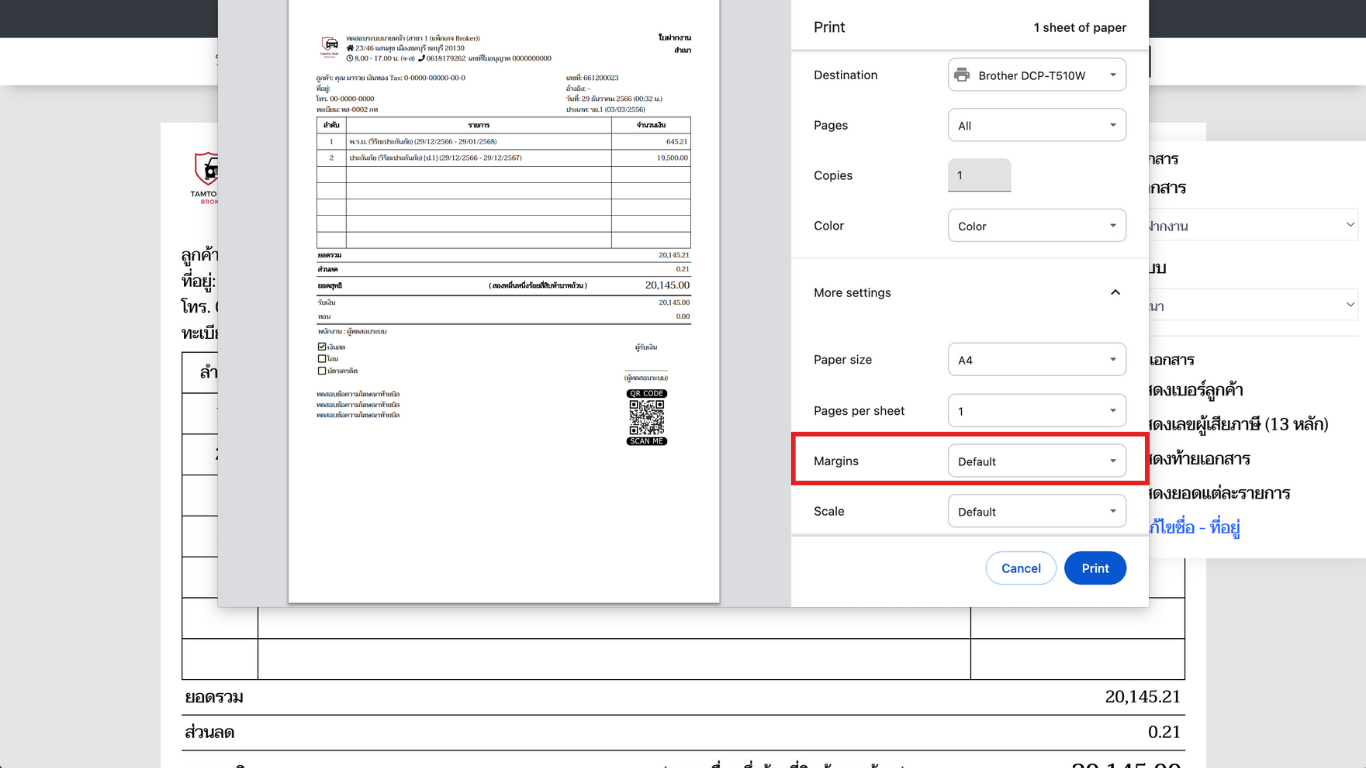This screenshot has height=768, width=1366.
Task: Click '1 sheet of paper' text
Action: click(1080, 28)
